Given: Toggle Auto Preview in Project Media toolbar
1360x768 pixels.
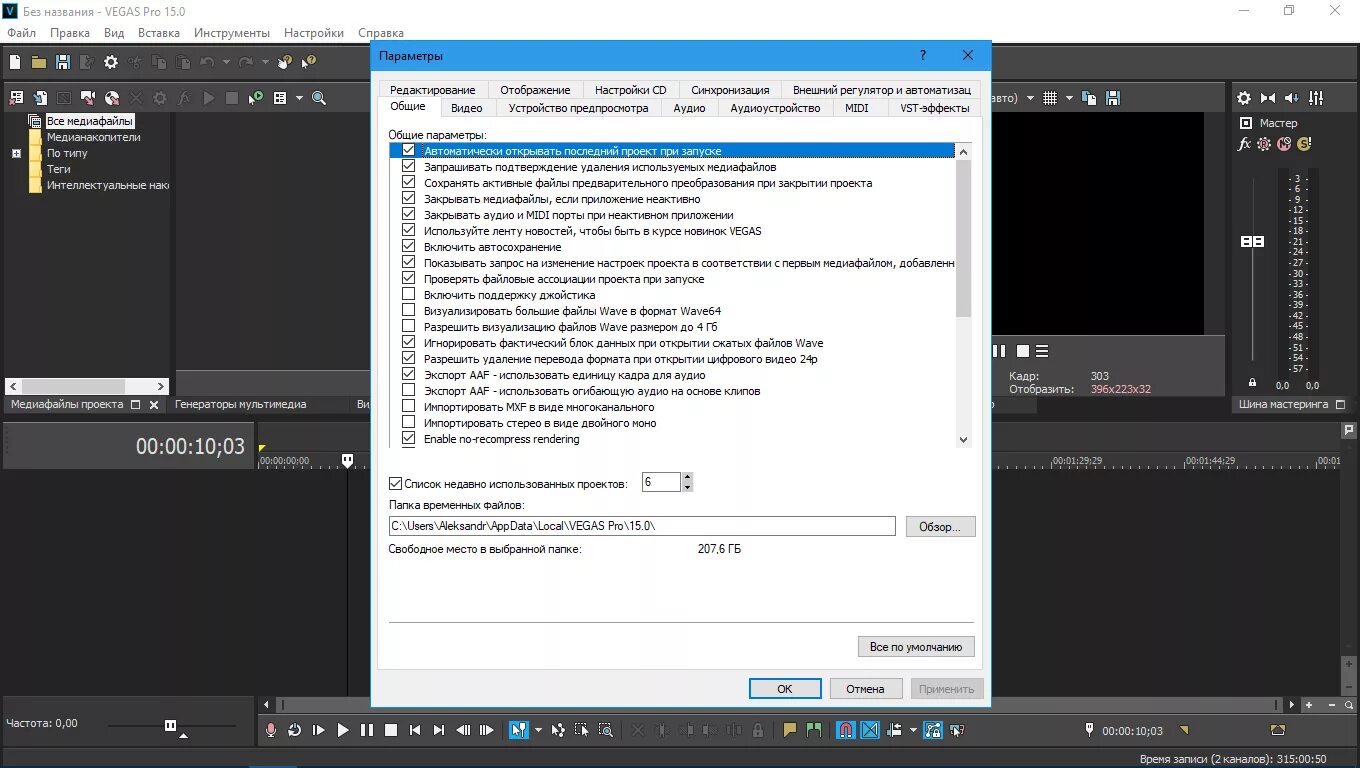Looking at the screenshot, I should [x=256, y=98].
